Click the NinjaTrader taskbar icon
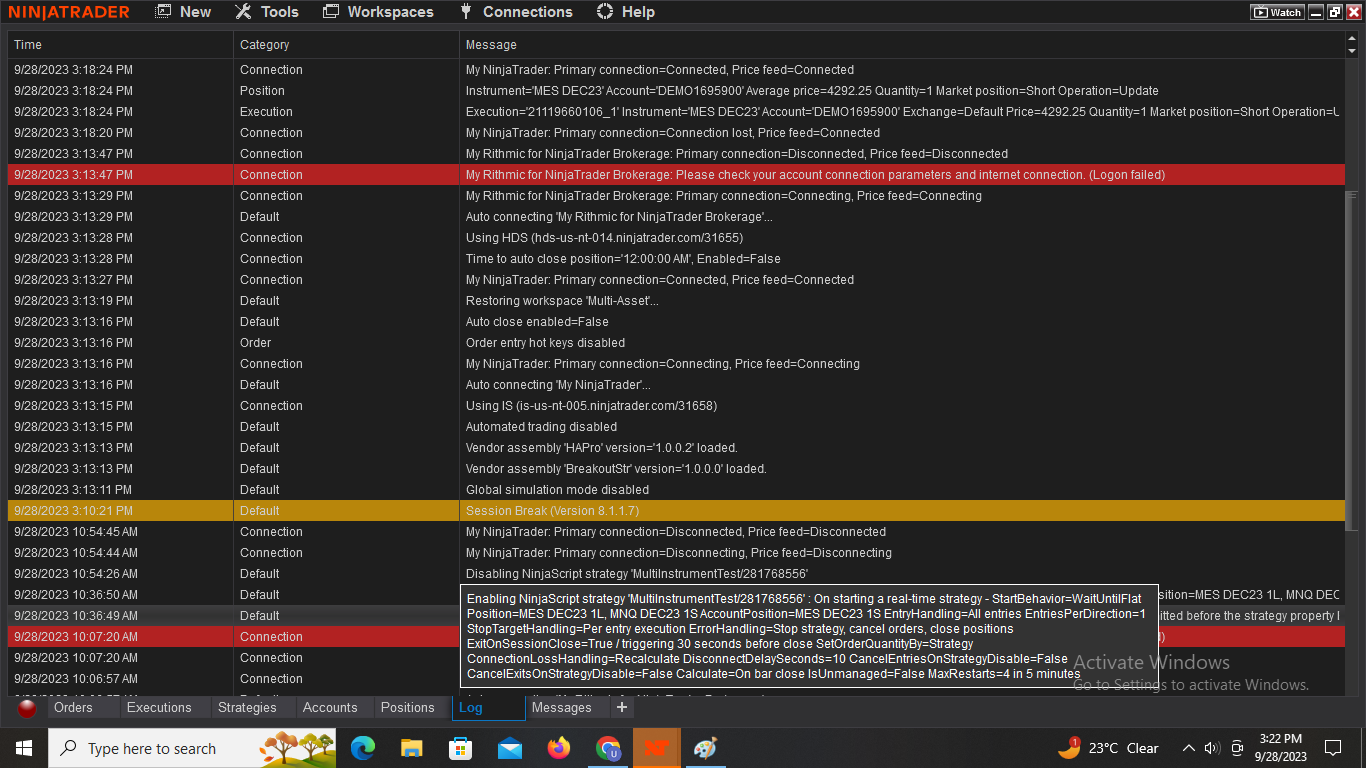The image size is (1366, 768). pyautogui.click(x=657, y=748)
